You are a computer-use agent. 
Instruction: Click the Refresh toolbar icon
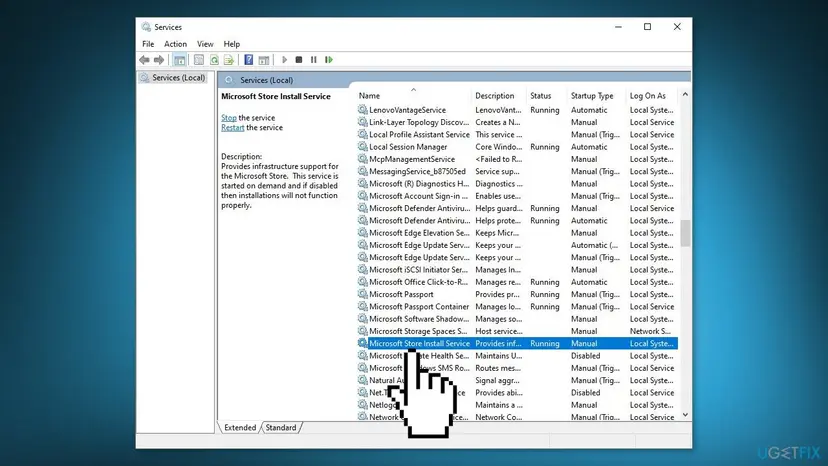[x=214, y=60]
